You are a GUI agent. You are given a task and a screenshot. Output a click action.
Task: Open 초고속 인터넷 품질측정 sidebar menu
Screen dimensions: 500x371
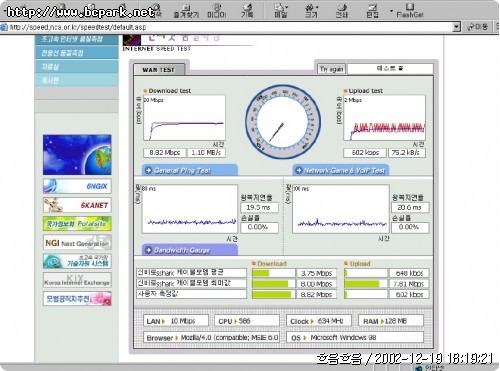(x=77, y=39)
